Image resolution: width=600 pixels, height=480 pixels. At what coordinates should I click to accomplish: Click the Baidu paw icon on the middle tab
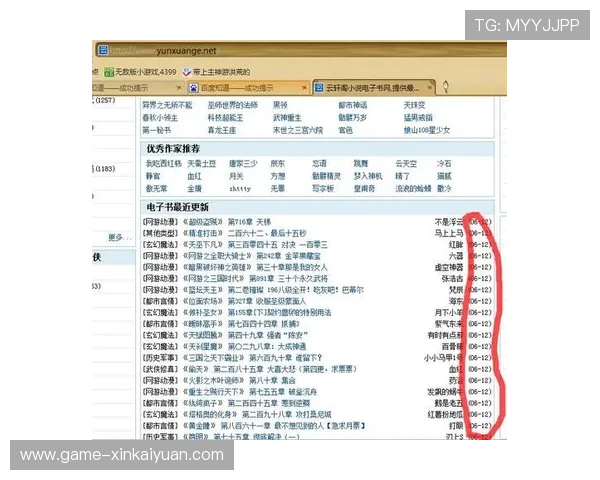click(194, 88)
